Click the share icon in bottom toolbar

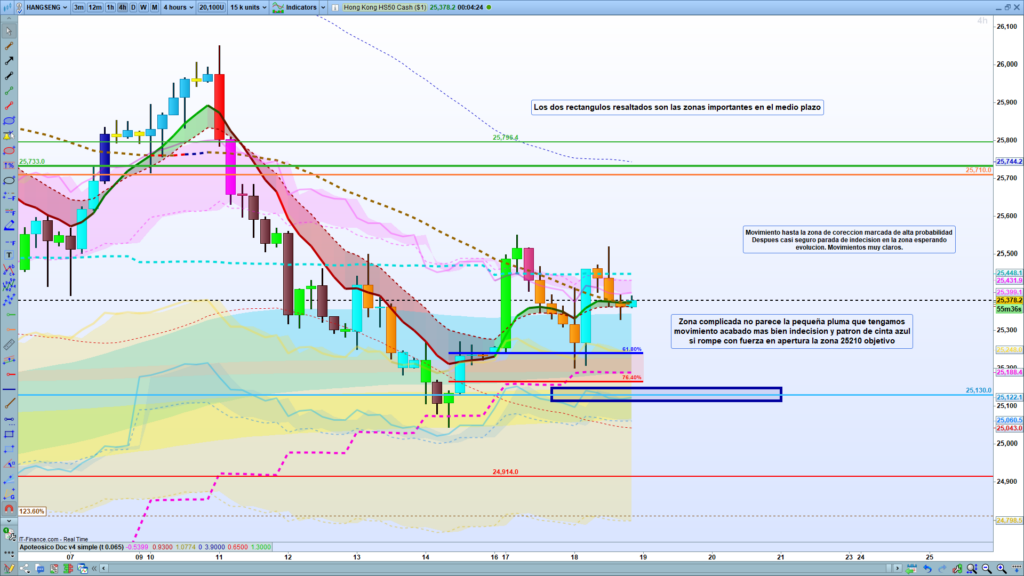tap(24, 568)
